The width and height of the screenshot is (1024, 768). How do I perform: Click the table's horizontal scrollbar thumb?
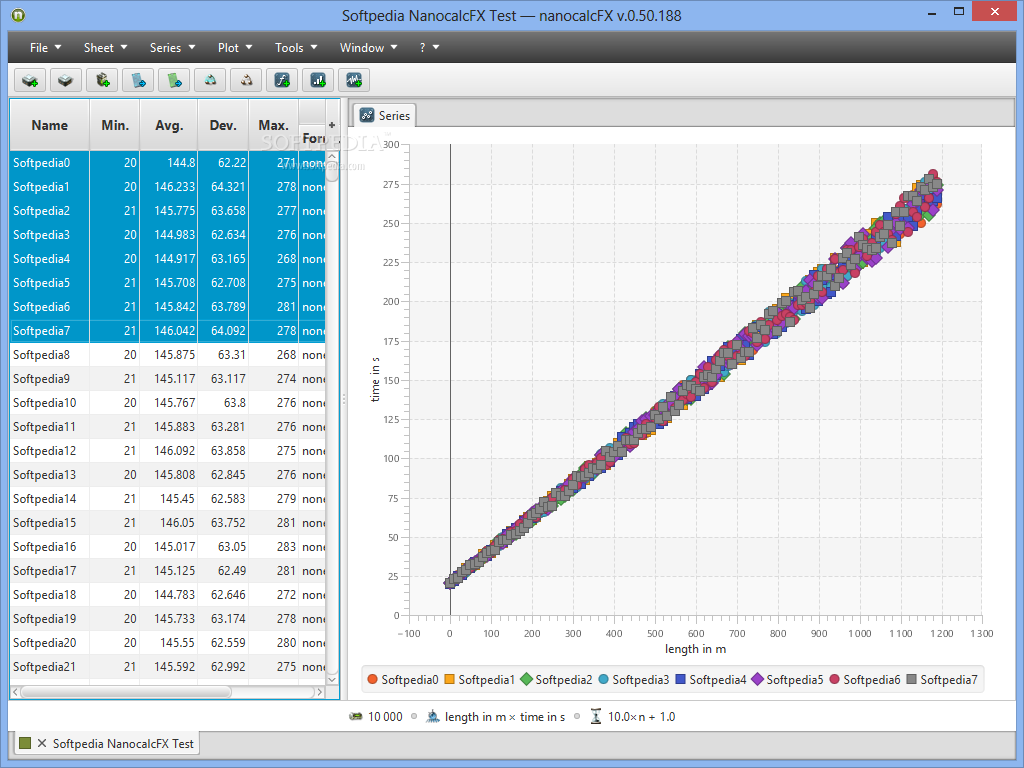tap(126, 692)
